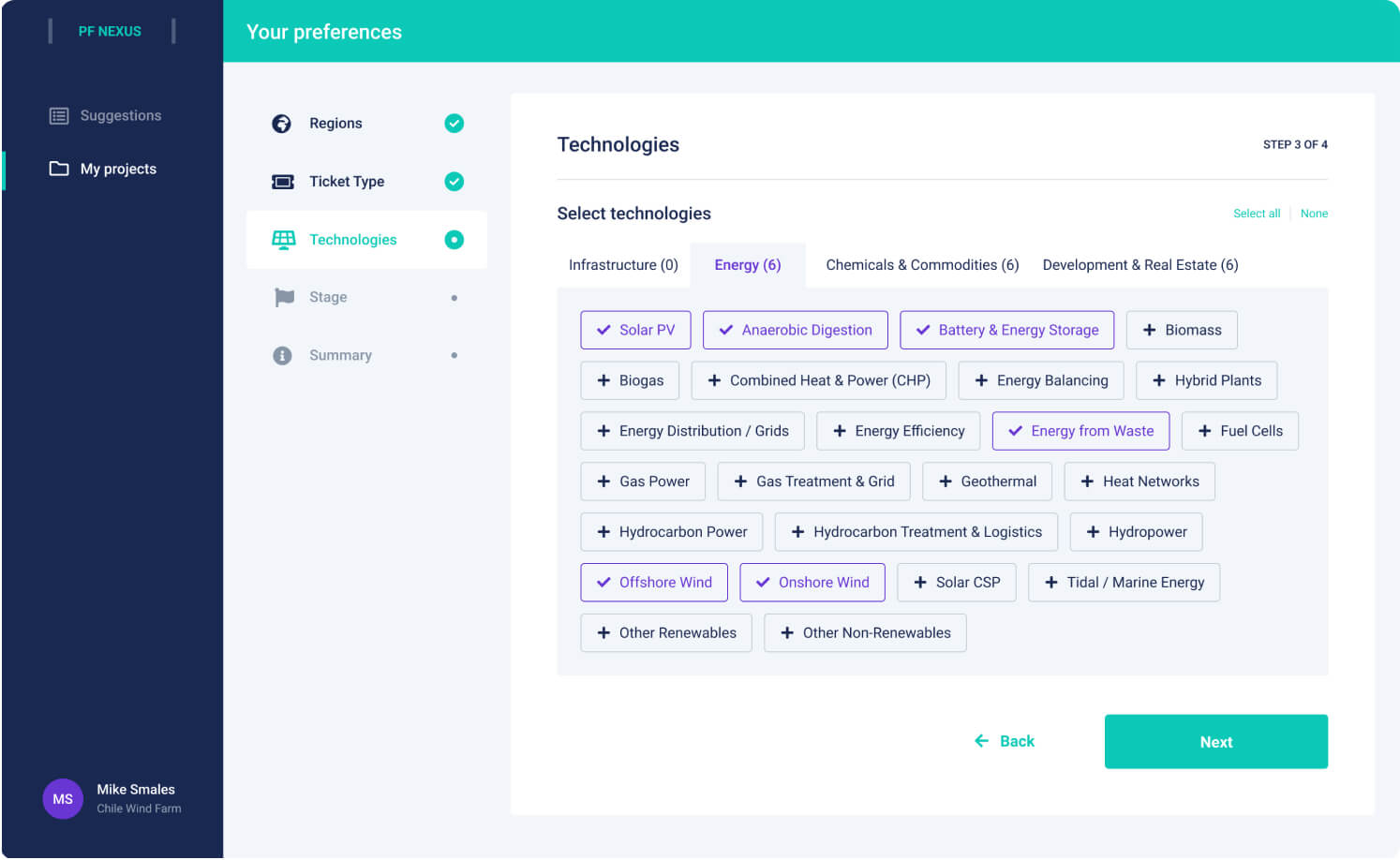The width and height of the screenshot is (1400, 860).
Task: Switch to Development & Real Estate (6) tab
Action: pos(1140,265)
